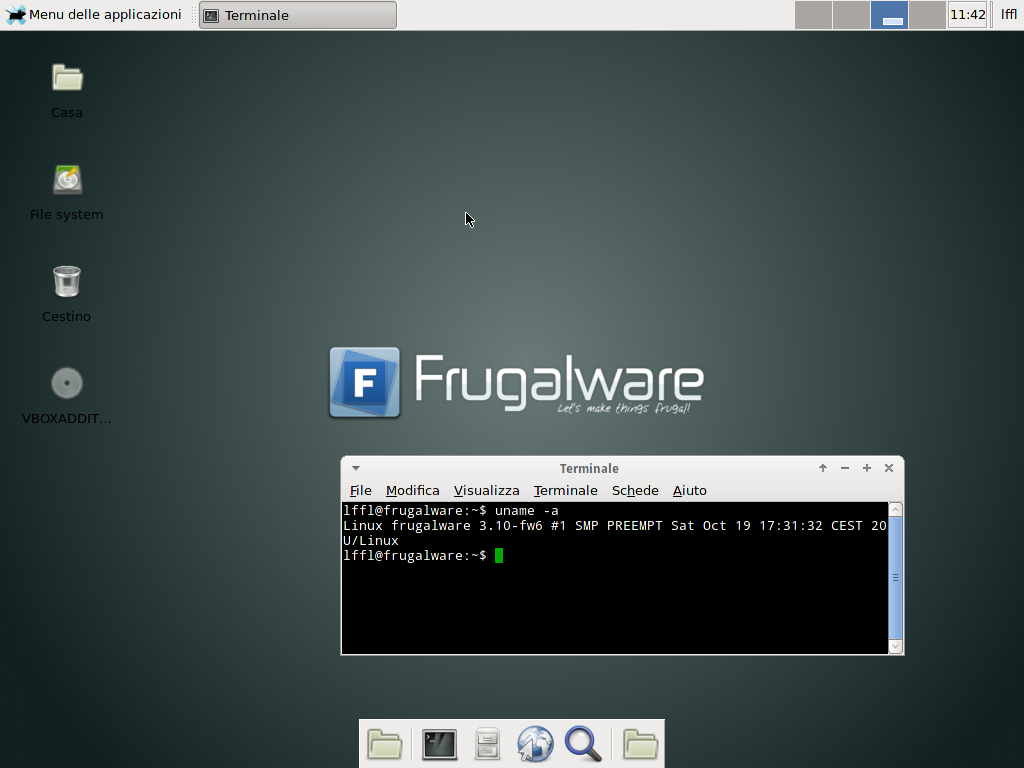Switch to the second workspace
This screenshot has width=1024, height=768.
coord(851,15)
